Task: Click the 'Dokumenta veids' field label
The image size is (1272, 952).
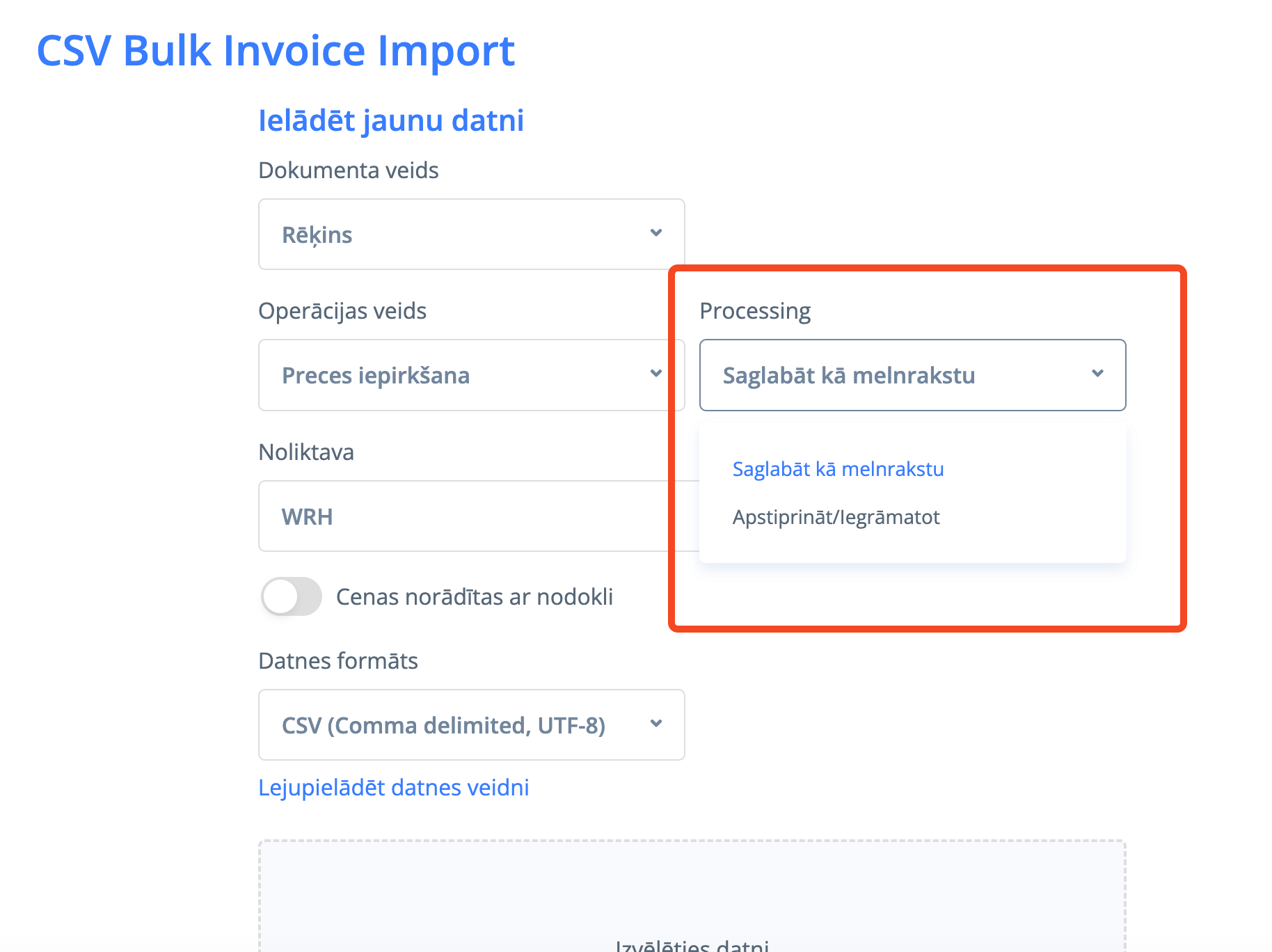Action: click(348, 170)
